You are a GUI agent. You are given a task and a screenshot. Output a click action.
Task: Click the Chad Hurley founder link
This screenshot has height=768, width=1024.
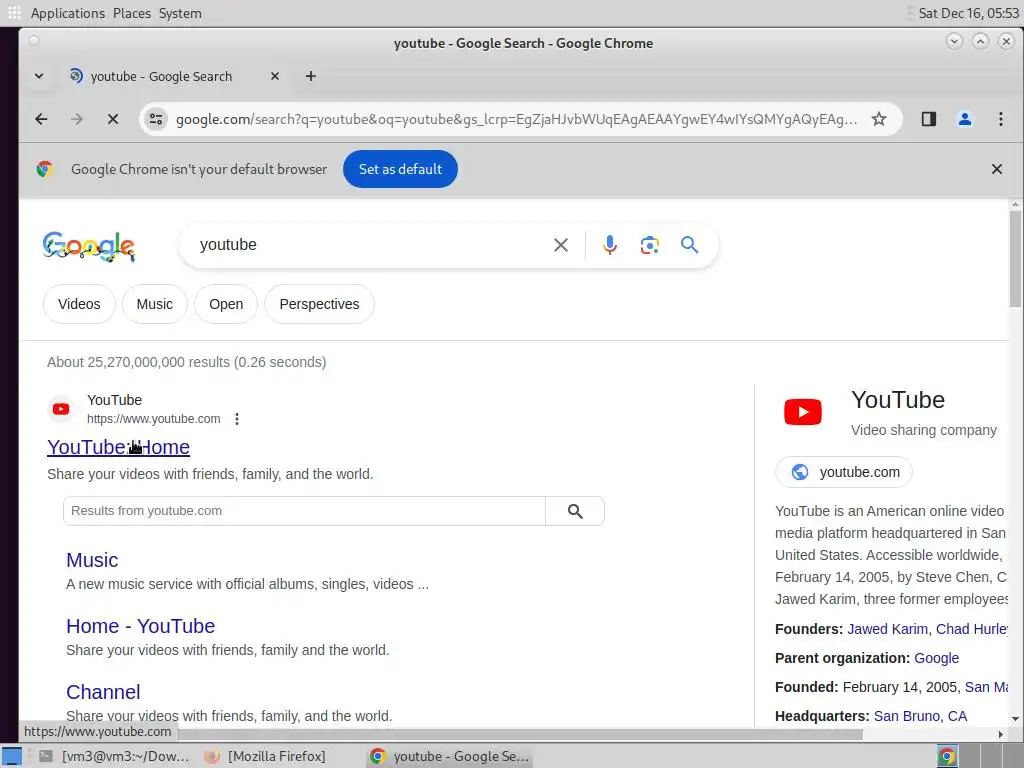[972, 630]
